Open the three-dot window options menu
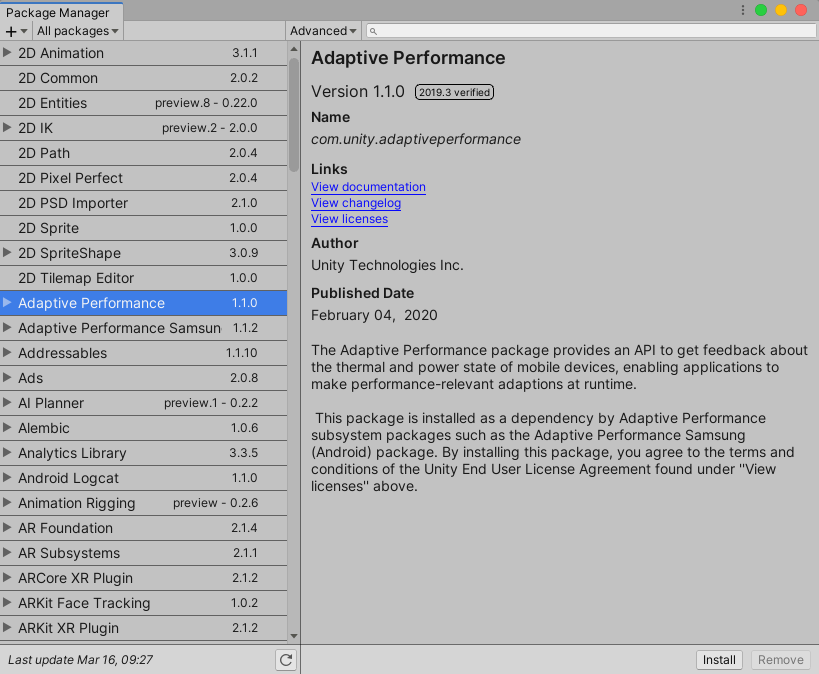Image resolution: width=819 pixels, height=674 pixels. pyautogui.click(x=743, y=10)
